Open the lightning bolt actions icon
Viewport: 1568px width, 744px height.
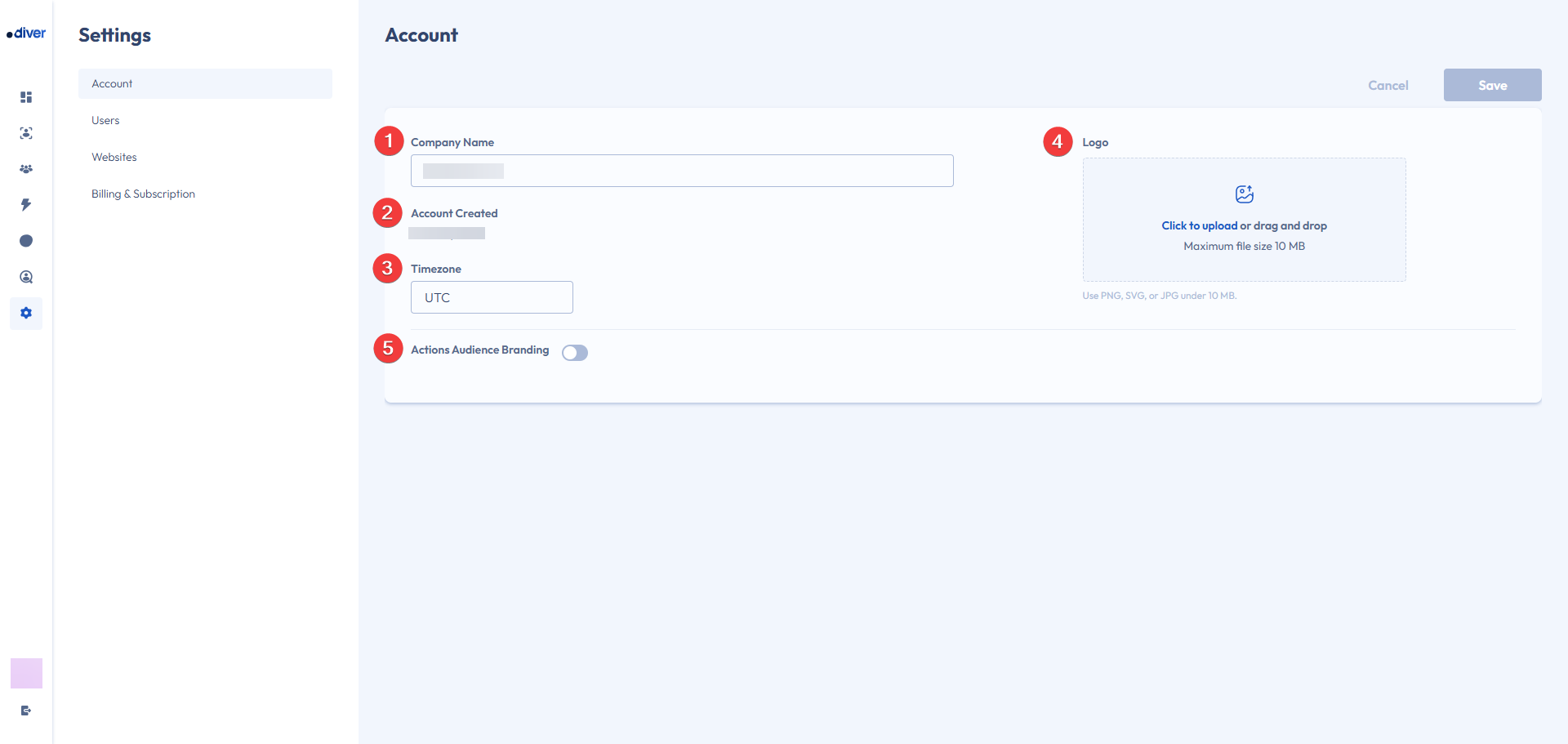(26, 205)
